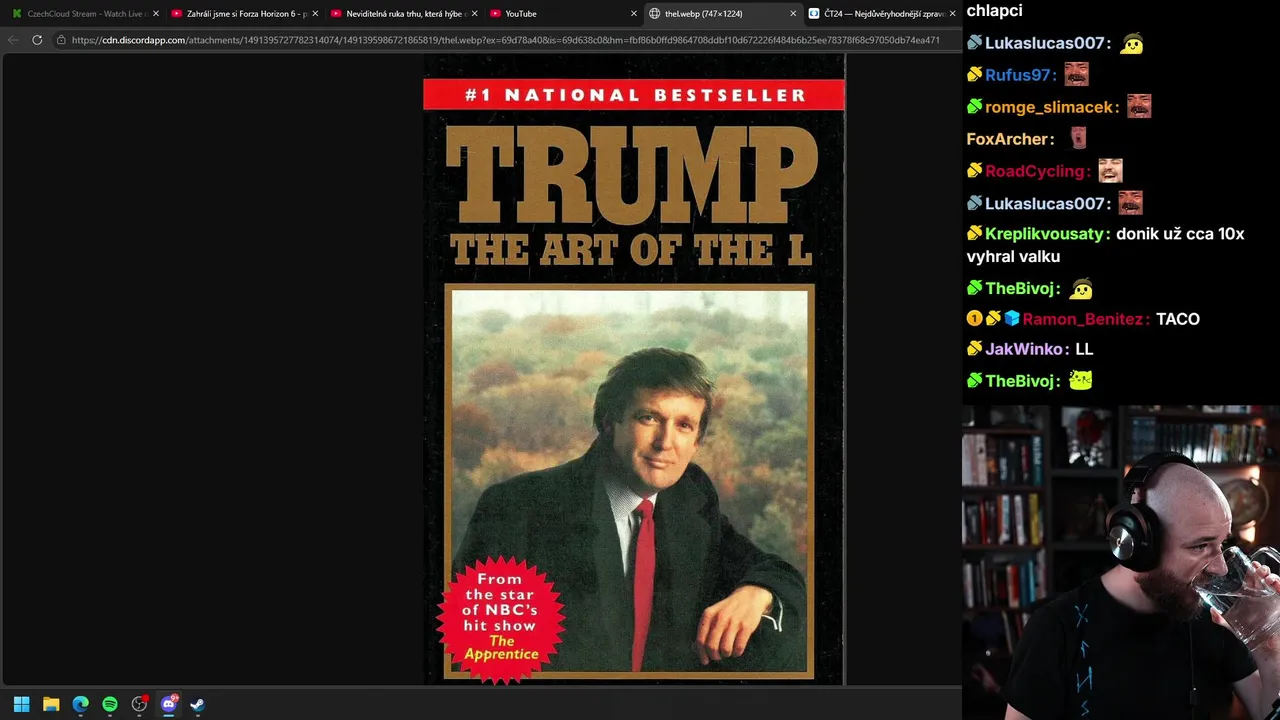Focus the cdn.discordapp.com address bar

click(x=505, y=40)
